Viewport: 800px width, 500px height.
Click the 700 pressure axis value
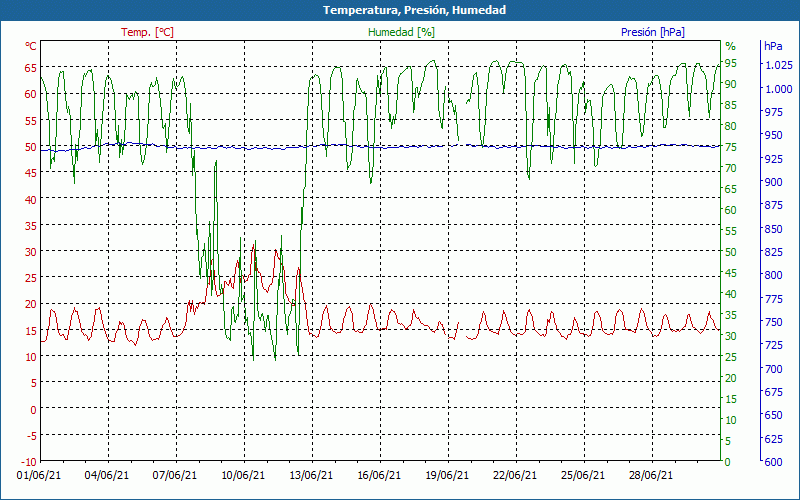tap(773, 368)
